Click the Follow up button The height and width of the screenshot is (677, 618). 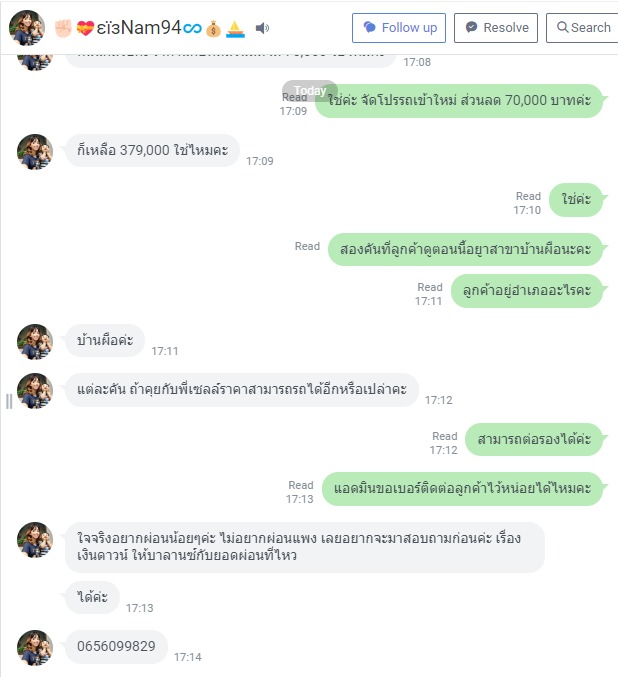pos(399,28)
